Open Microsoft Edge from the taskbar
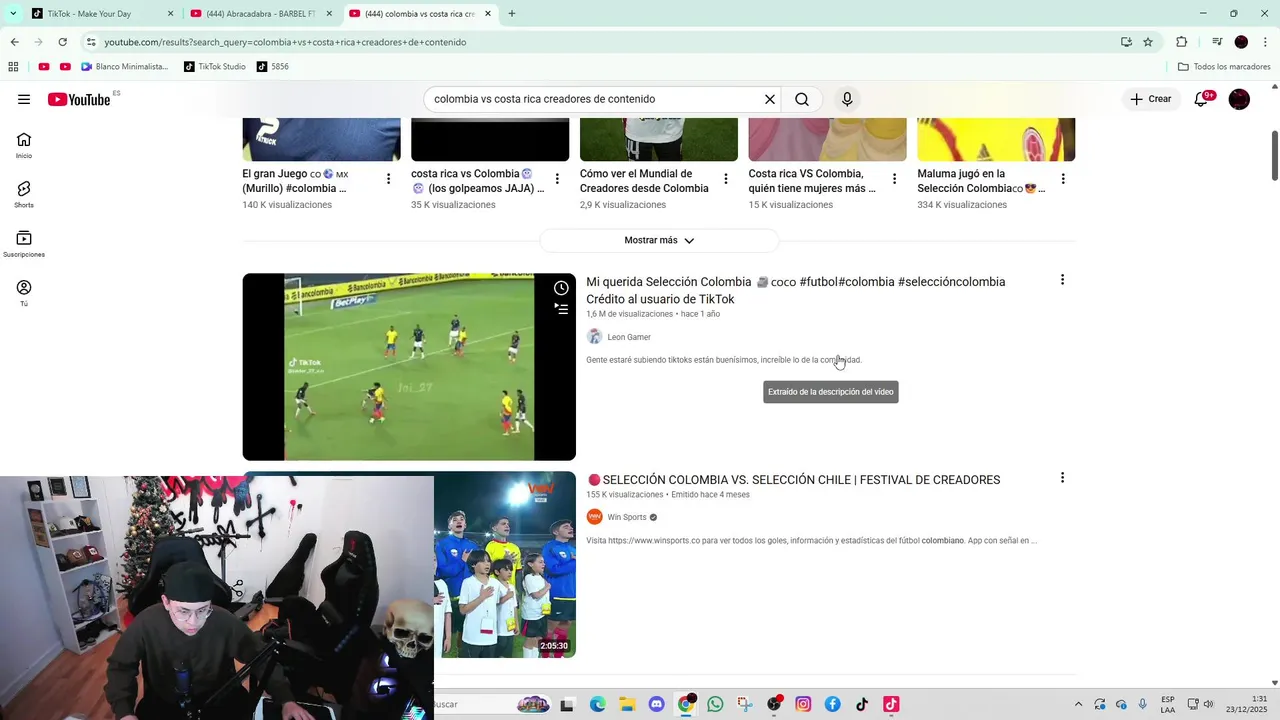 tap(597, 704)
